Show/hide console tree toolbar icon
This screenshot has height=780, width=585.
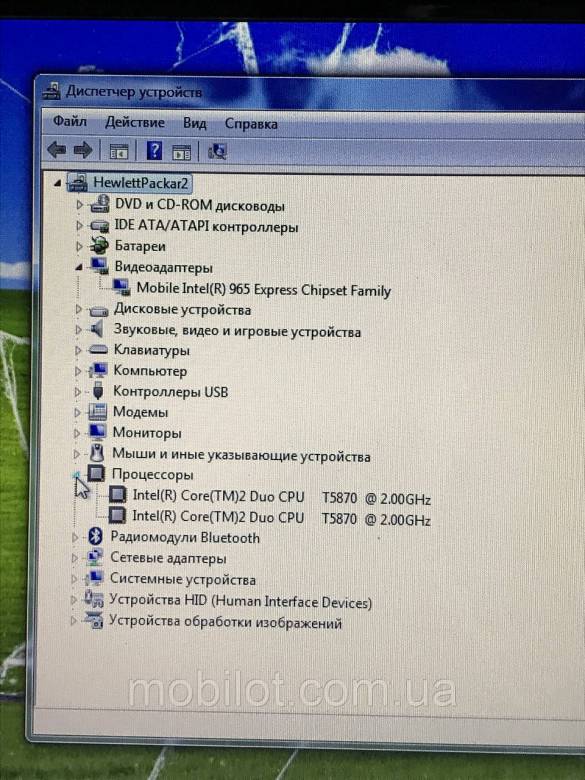118,151
